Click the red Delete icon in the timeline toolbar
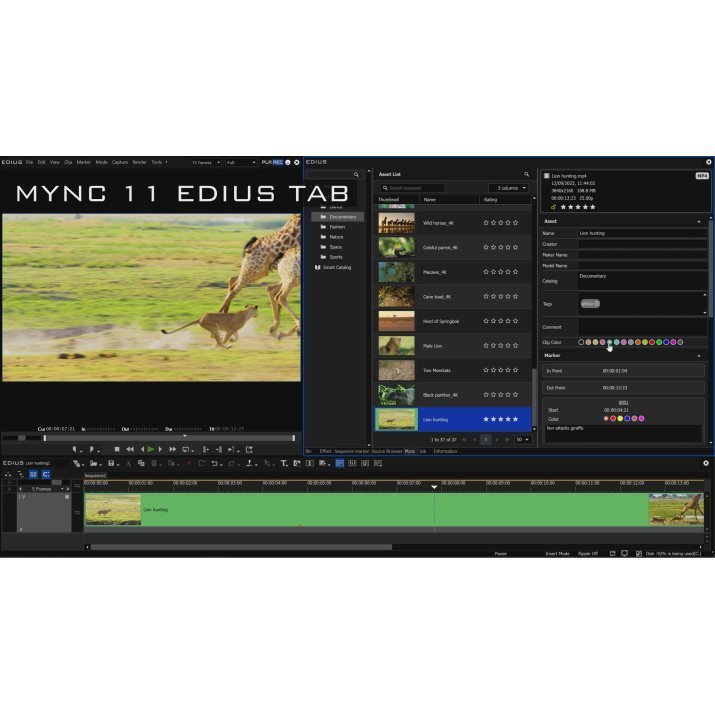Screen dimensions: 715x715 [189, 463]
